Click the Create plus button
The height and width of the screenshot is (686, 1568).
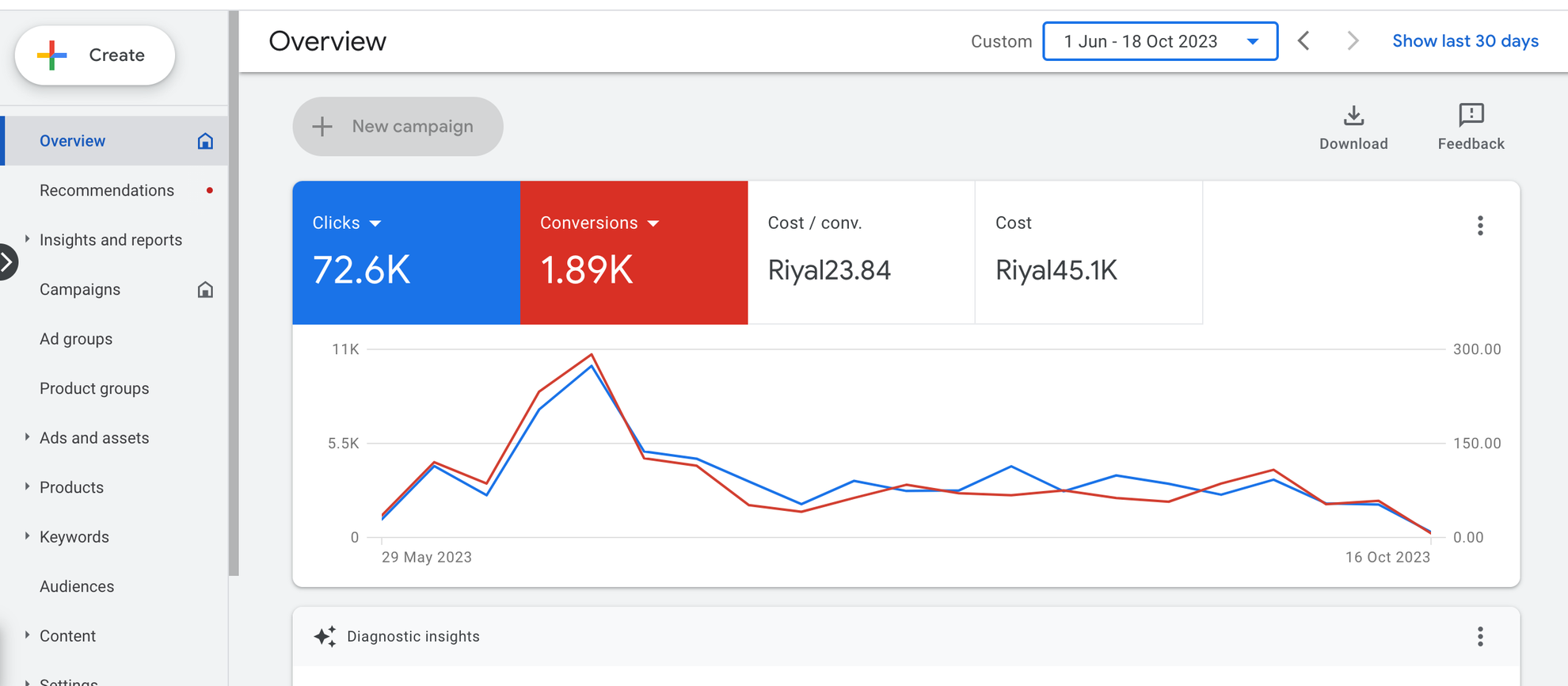click(94, 55)
